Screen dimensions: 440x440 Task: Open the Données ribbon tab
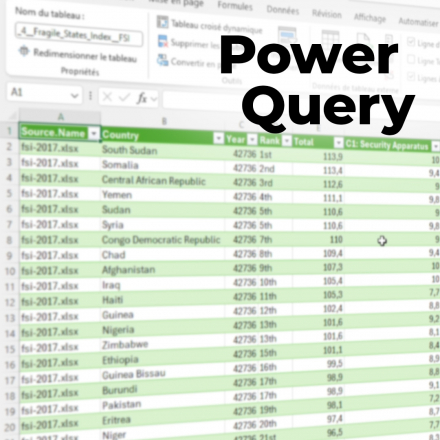click(x=283, y=10)
